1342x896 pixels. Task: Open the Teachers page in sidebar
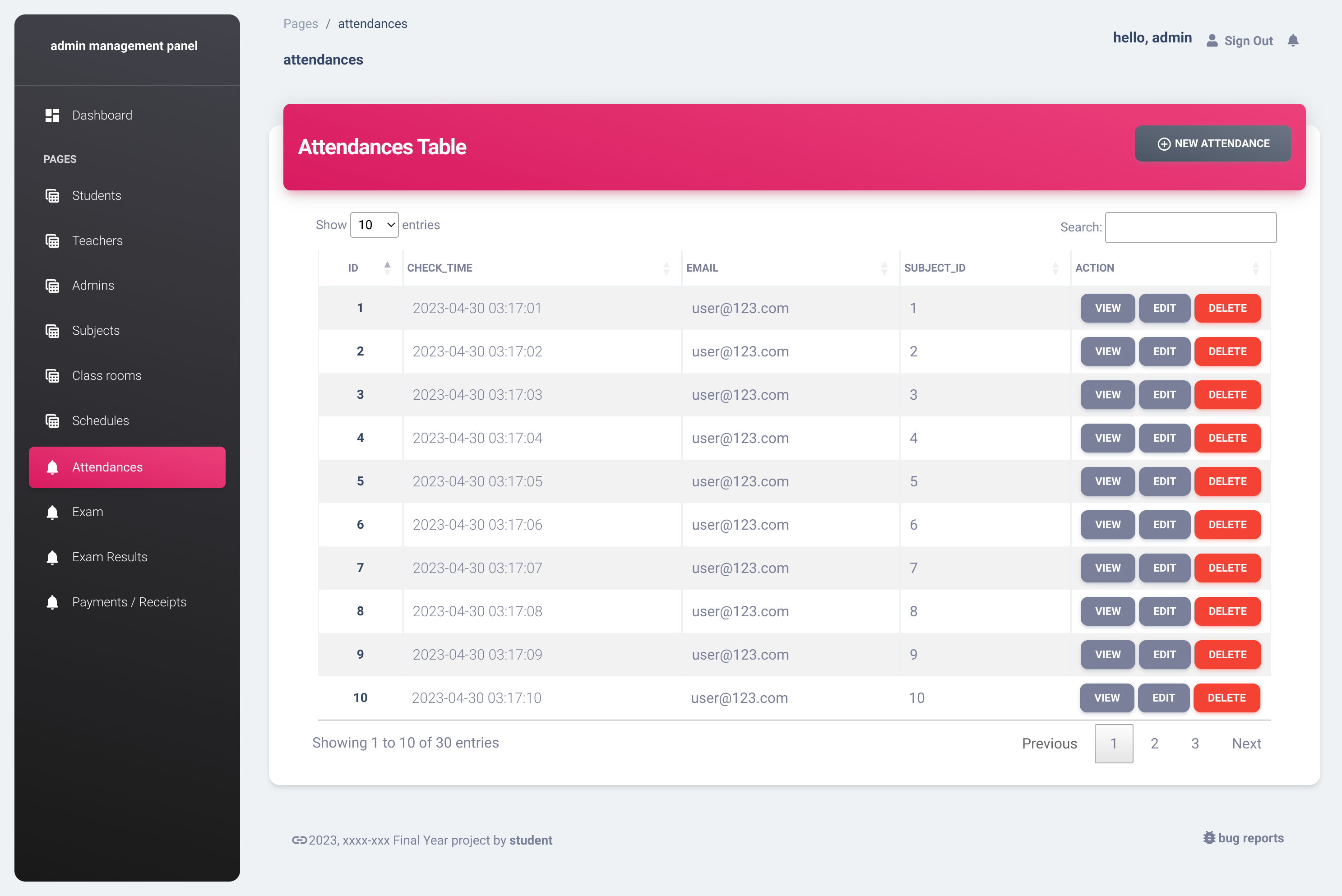[97, 240]
